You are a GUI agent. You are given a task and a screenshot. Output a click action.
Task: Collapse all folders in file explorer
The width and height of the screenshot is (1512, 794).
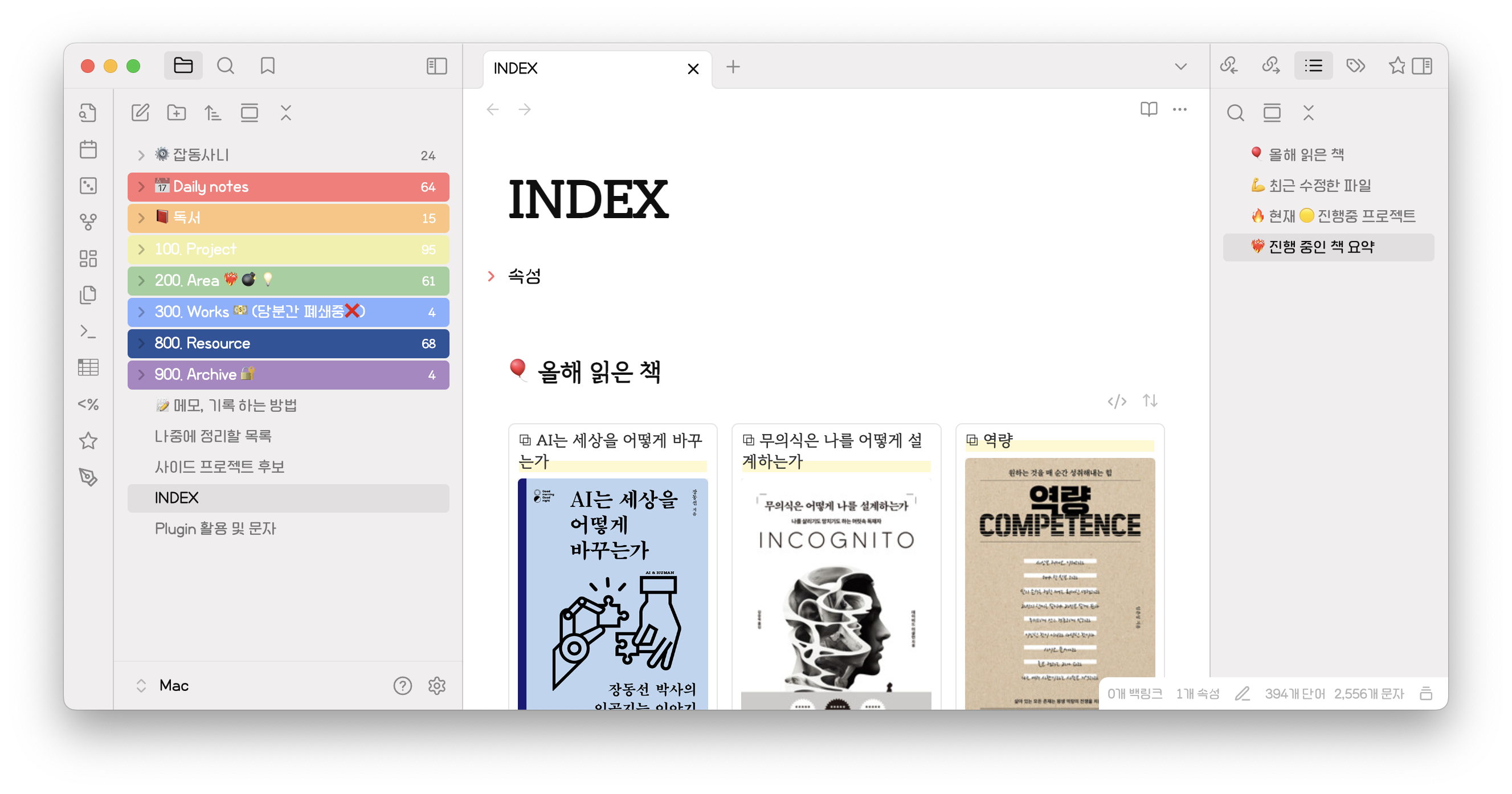click(286, 112)
